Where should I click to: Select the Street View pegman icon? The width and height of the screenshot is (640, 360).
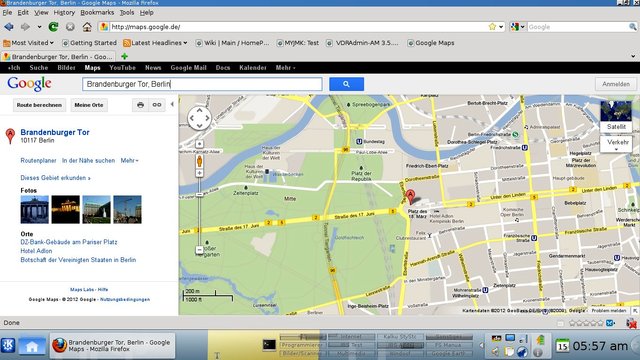(x=199, y=161)
